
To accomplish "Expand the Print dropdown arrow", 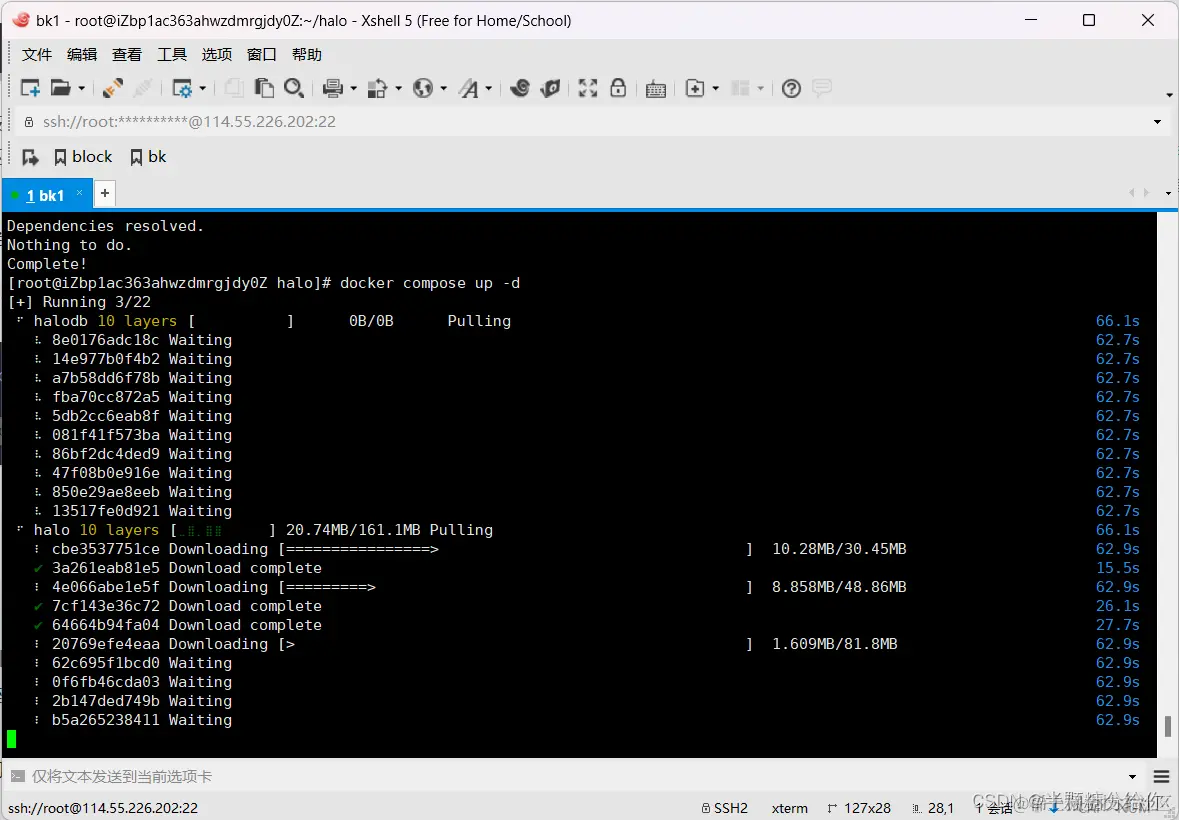I will click(x=353, y=89).
